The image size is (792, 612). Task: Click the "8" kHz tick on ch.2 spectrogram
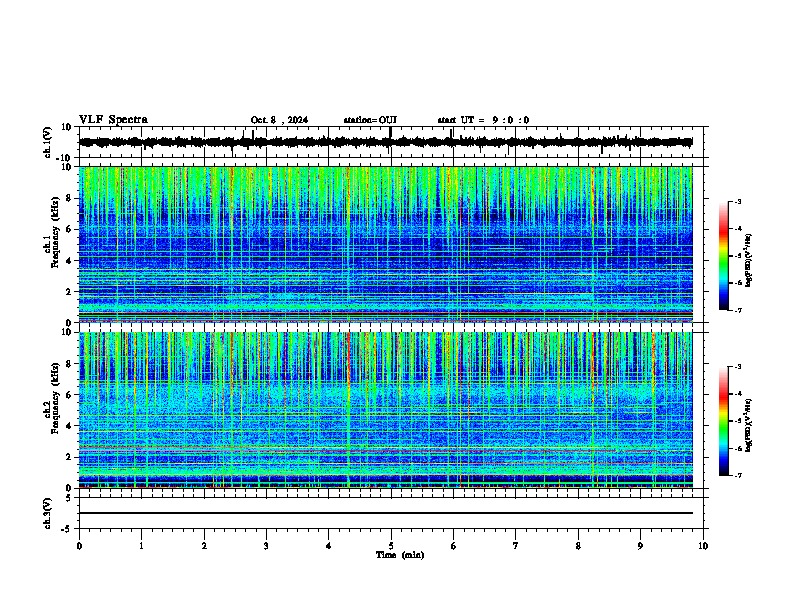coord(70,364)
